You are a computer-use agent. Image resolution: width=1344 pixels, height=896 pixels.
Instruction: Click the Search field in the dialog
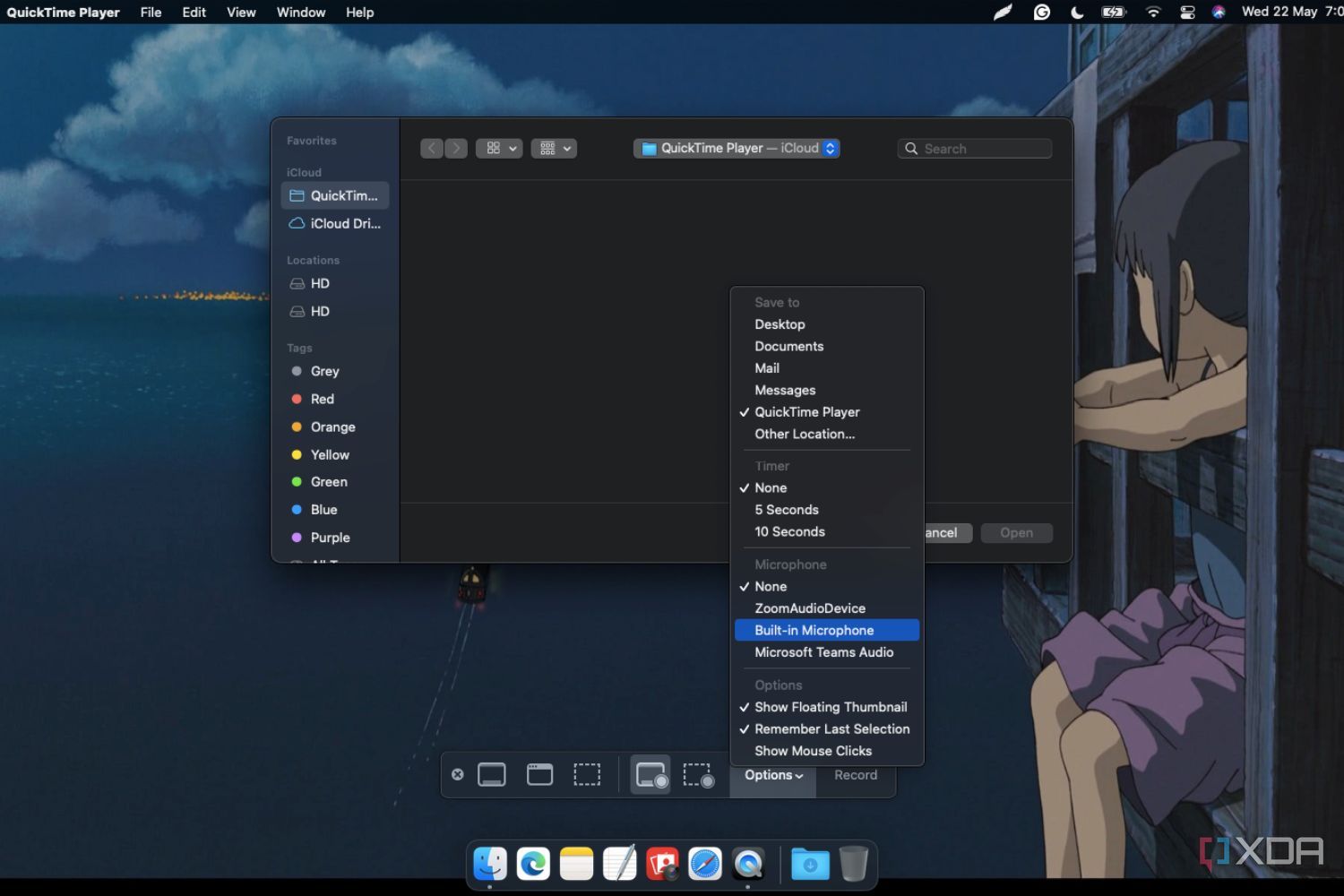[x=975, y=149]
